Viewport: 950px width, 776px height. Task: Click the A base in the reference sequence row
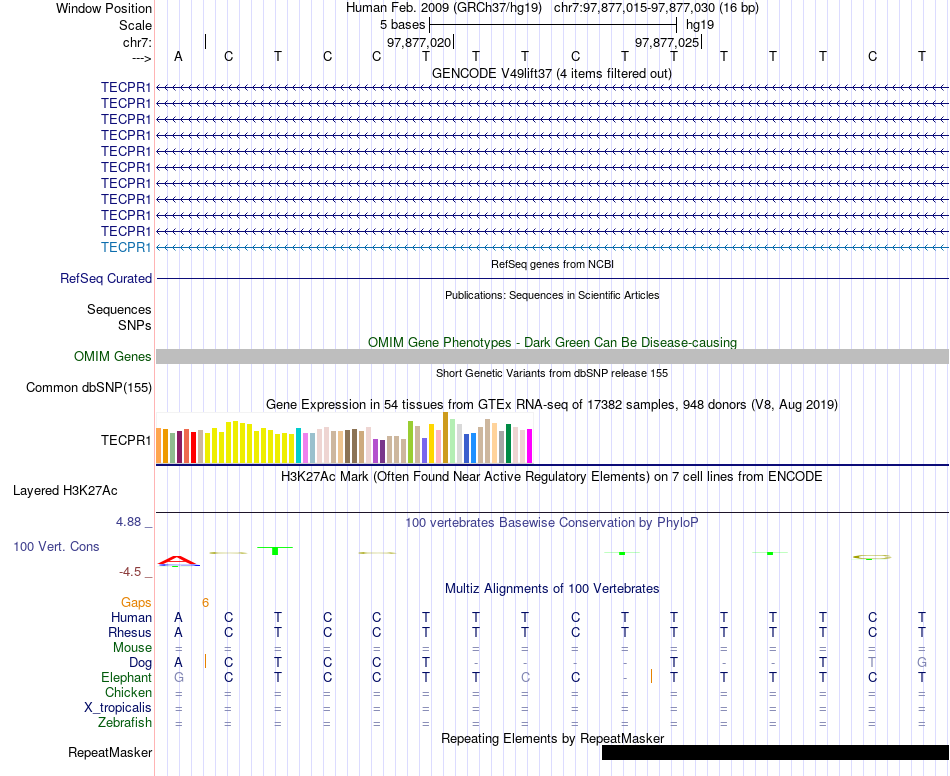(x=178, y=56)
